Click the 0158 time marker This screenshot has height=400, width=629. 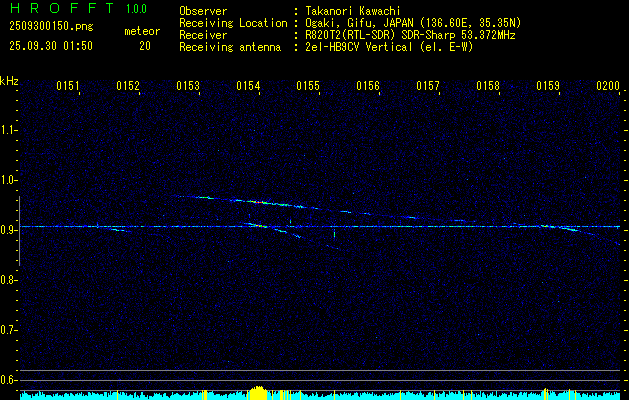tap(488, 86)
